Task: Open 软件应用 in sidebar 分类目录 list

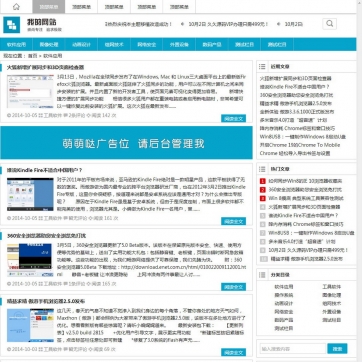Action: (284, 287)
